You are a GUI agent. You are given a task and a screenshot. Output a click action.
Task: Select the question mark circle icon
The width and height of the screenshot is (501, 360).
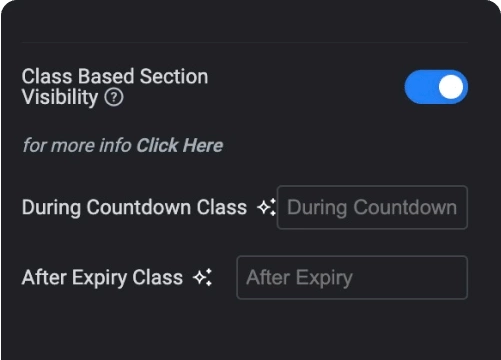click(114, 97)
